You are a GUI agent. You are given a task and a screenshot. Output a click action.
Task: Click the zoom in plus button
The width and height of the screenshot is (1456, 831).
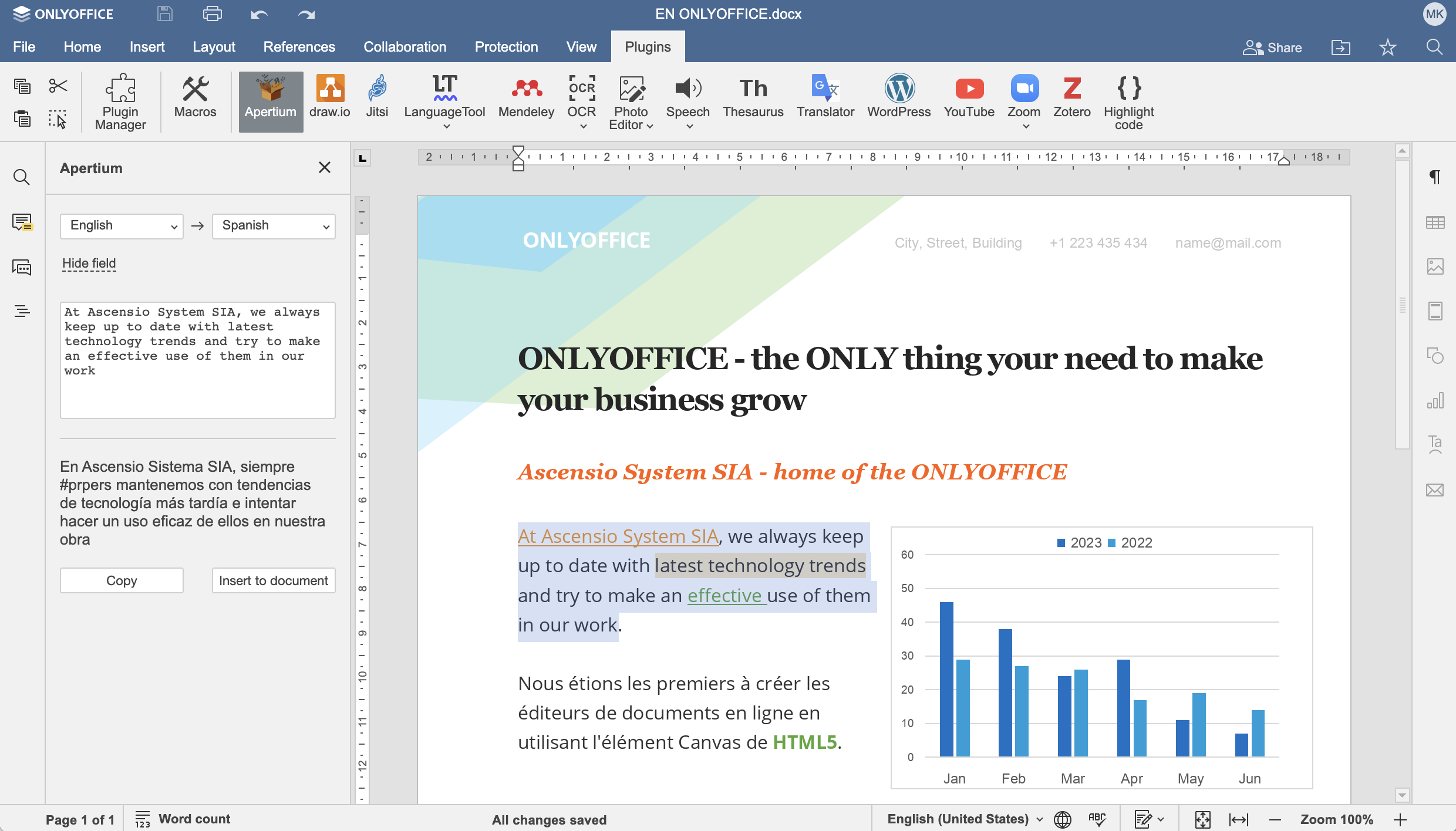pos(1400,820)
